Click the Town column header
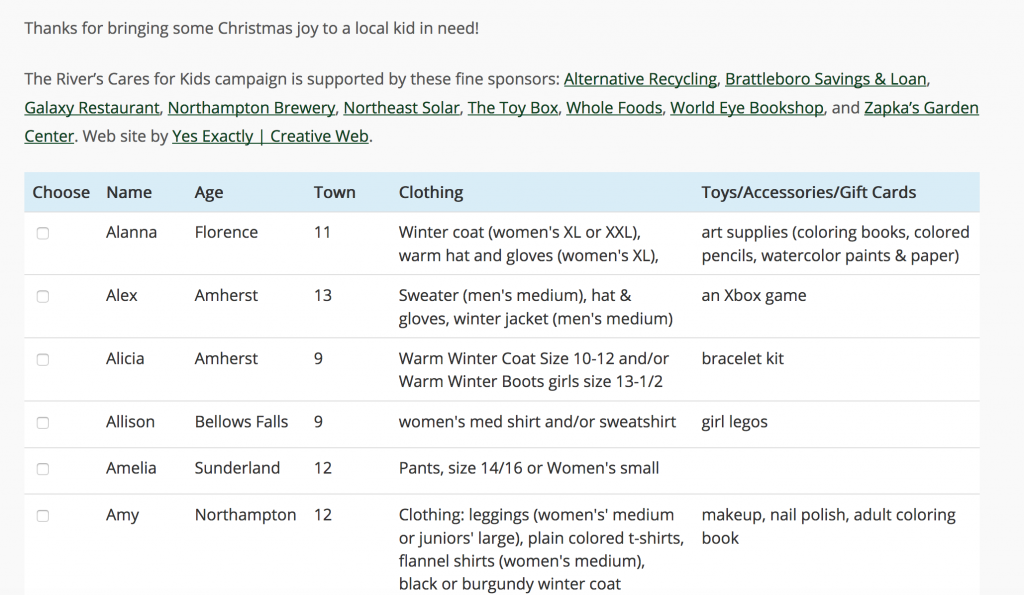The height and width of the screenshot is (595, 1024). [334, 193]
